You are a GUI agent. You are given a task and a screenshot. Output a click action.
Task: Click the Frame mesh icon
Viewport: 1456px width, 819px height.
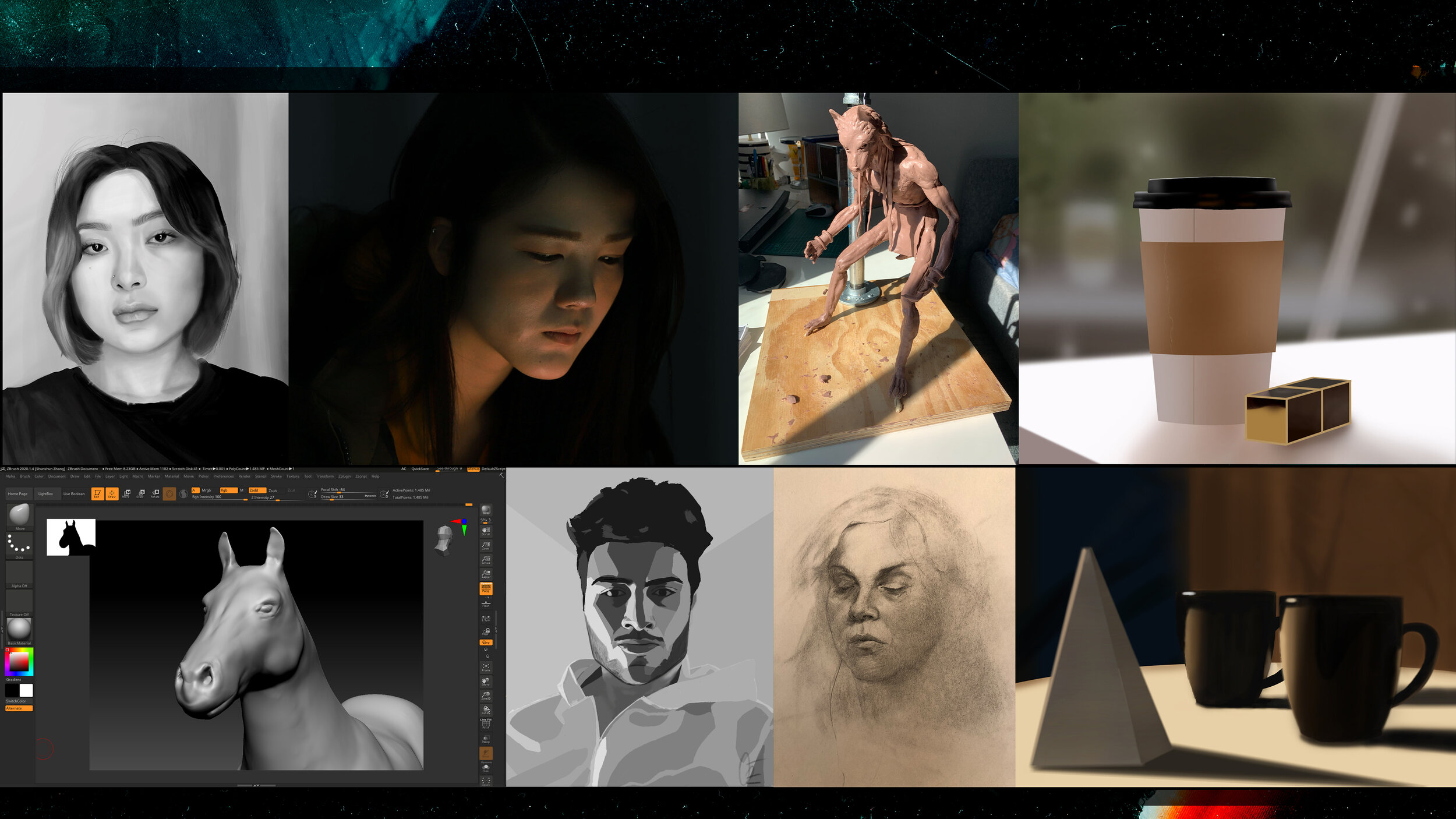(486, 667)
